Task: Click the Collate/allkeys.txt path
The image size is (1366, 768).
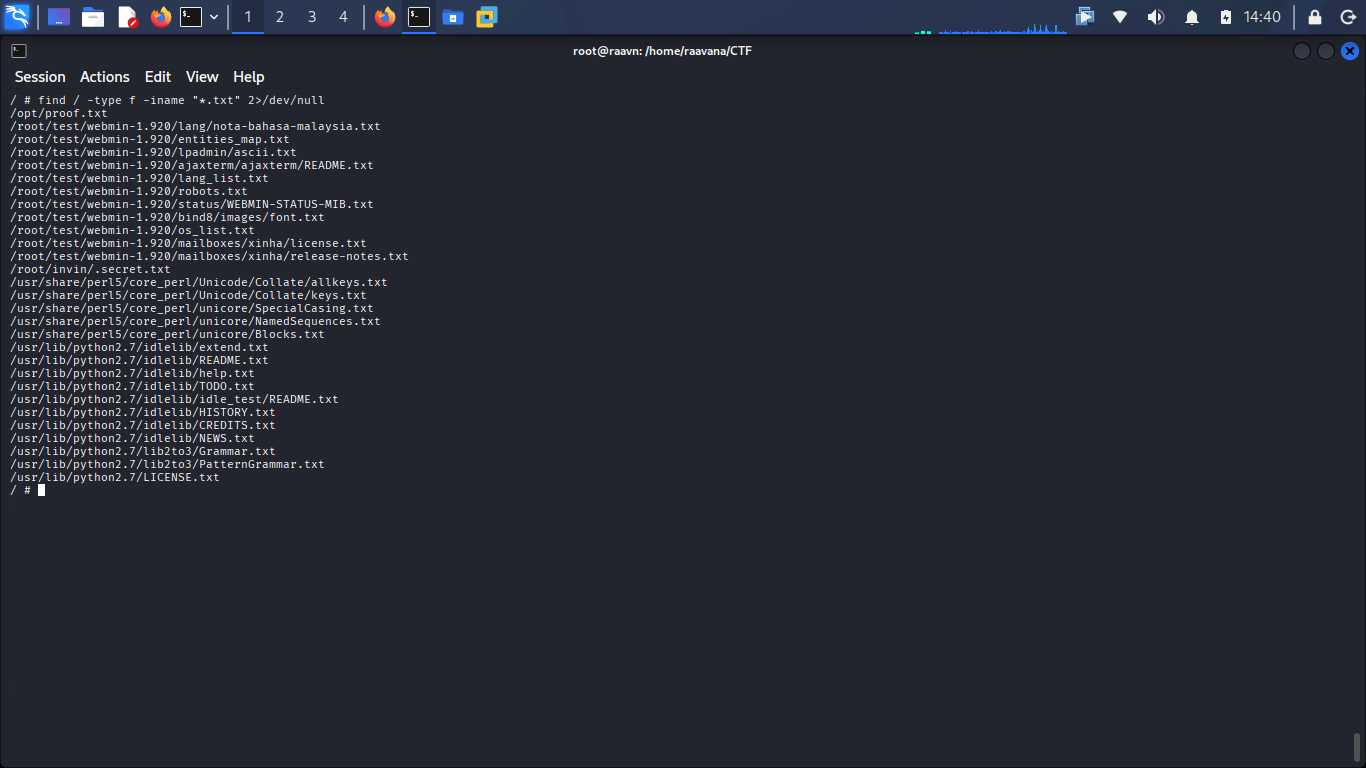Action: pos(199,282)
